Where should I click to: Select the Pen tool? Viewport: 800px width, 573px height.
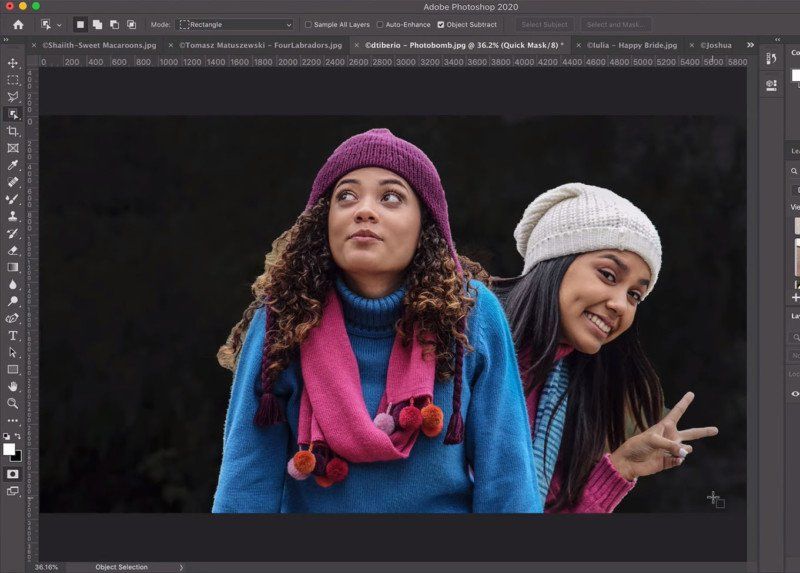[x=13, y=318]
